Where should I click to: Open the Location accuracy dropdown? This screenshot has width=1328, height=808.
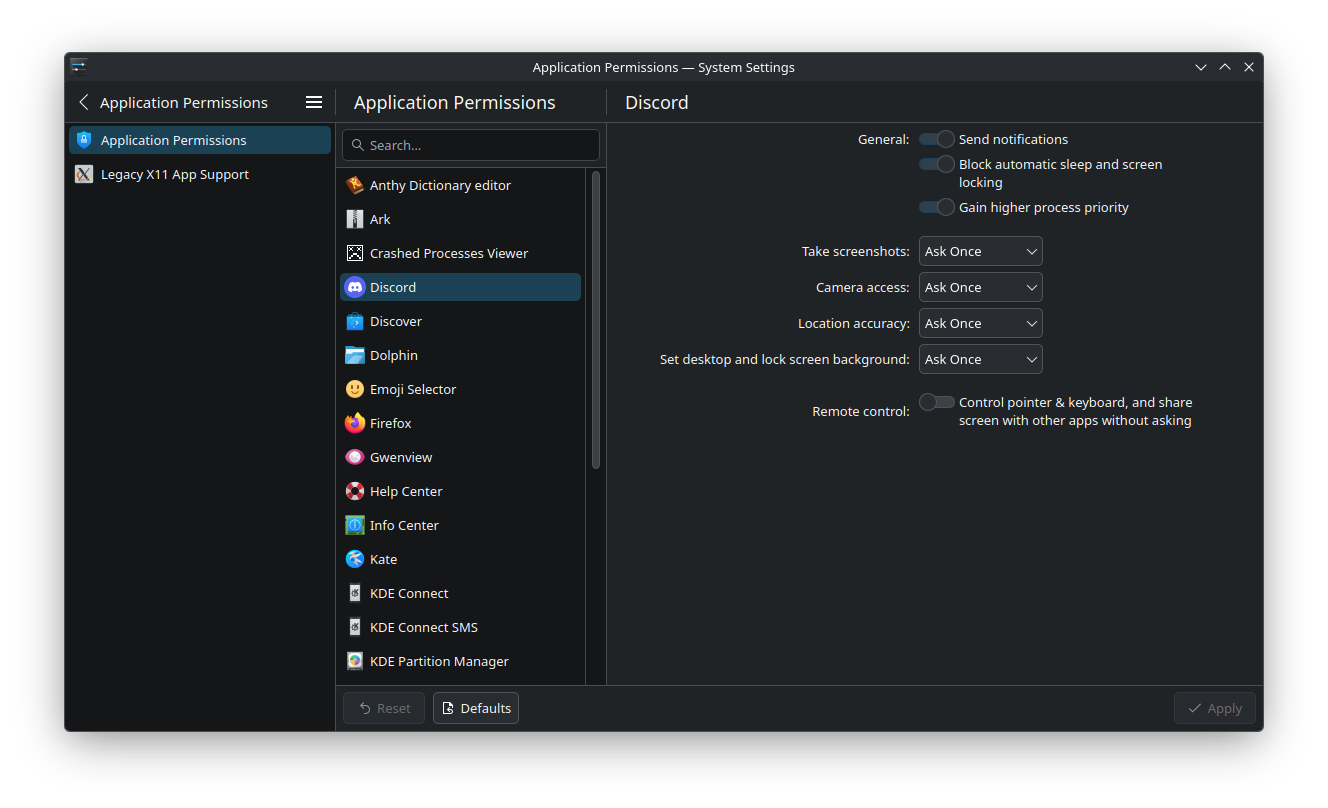980,323
